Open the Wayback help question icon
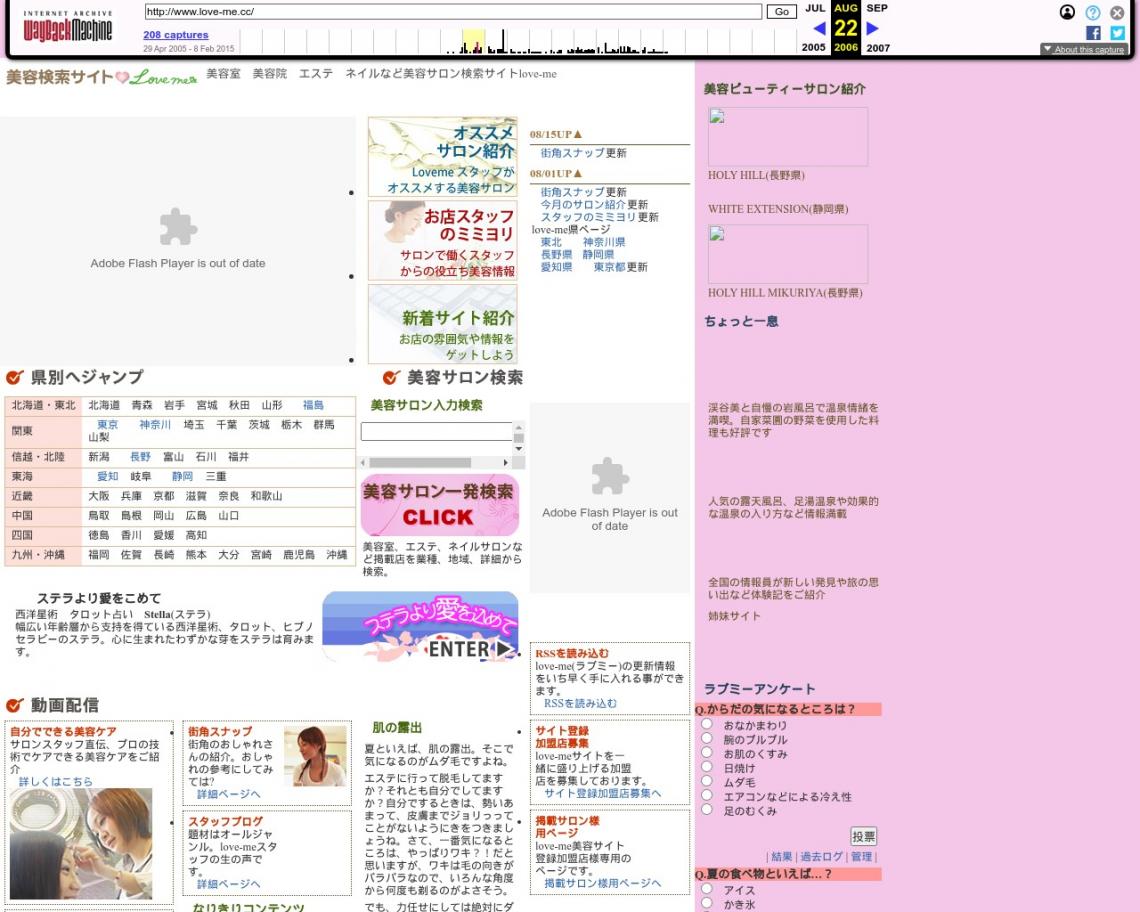The width and height of the screenshot is (1140, 912). click(x=1093, y=12)
